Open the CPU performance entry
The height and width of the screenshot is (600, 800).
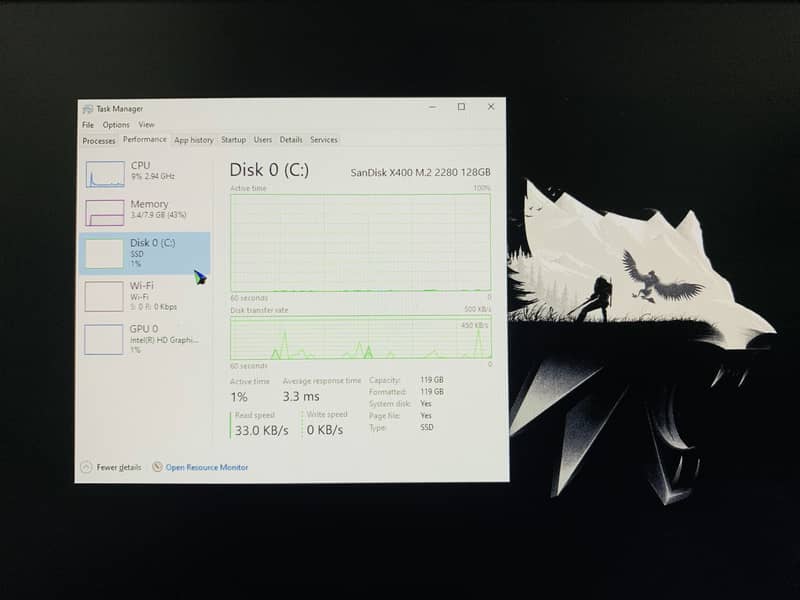tap(145, 172)
